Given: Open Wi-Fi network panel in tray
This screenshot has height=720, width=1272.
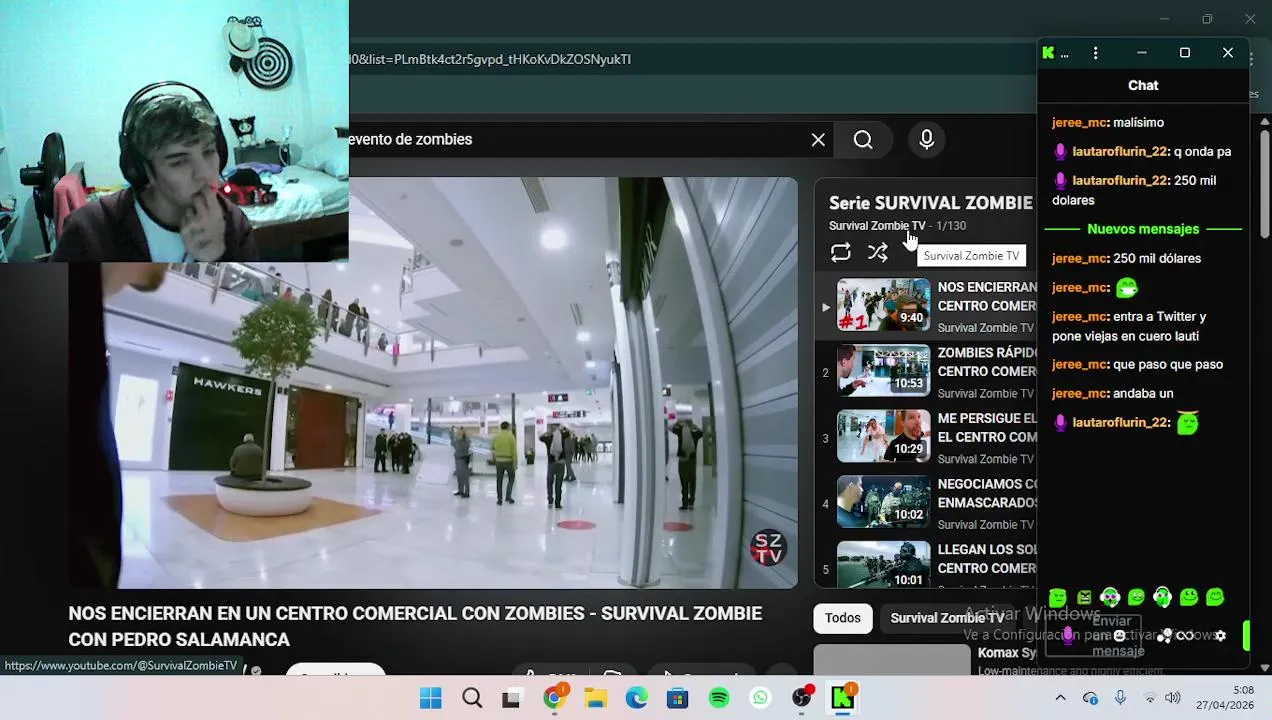Looking at the screenshot, I should click(1150, 698).
